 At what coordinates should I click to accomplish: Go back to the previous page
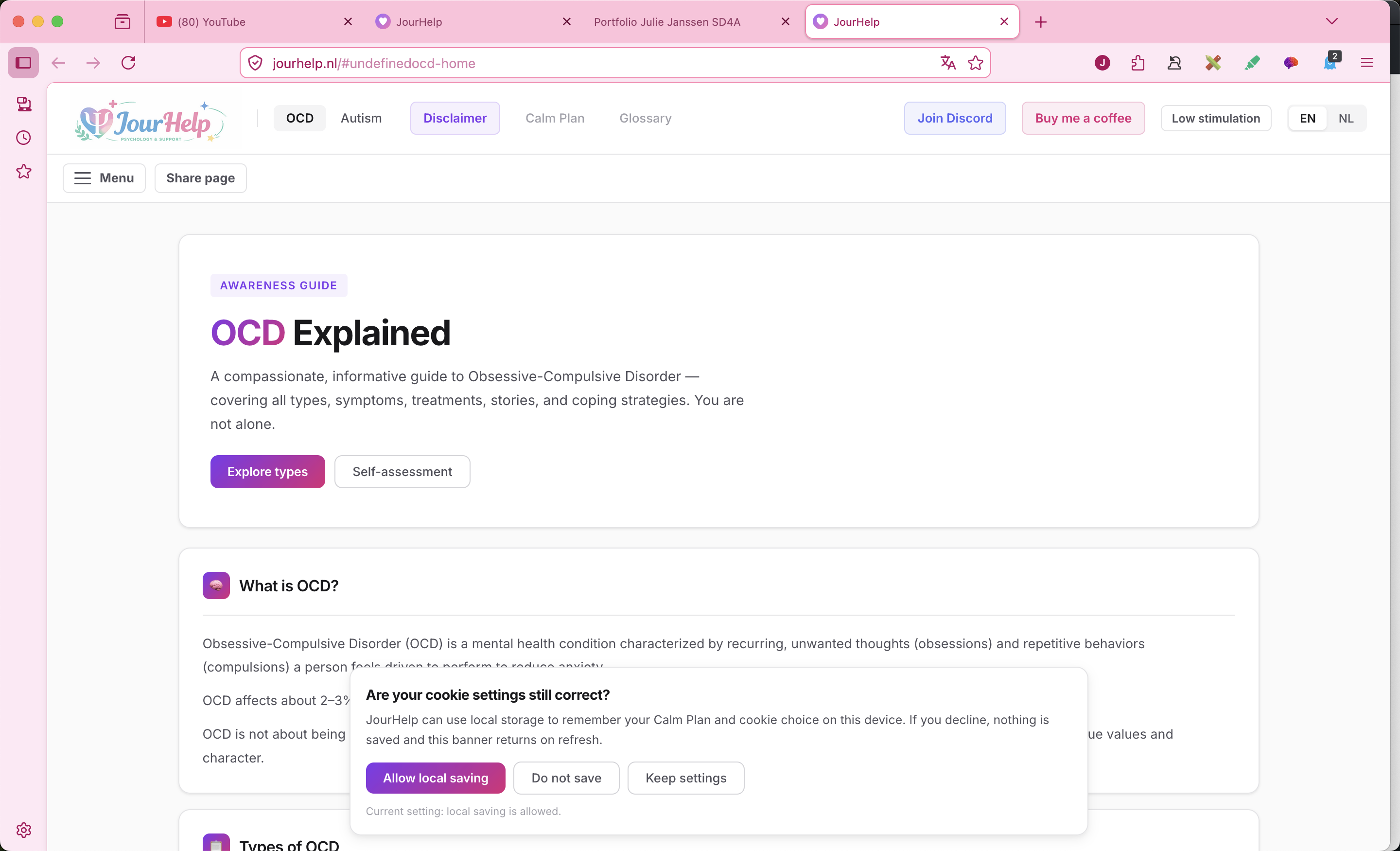[58, 63]
